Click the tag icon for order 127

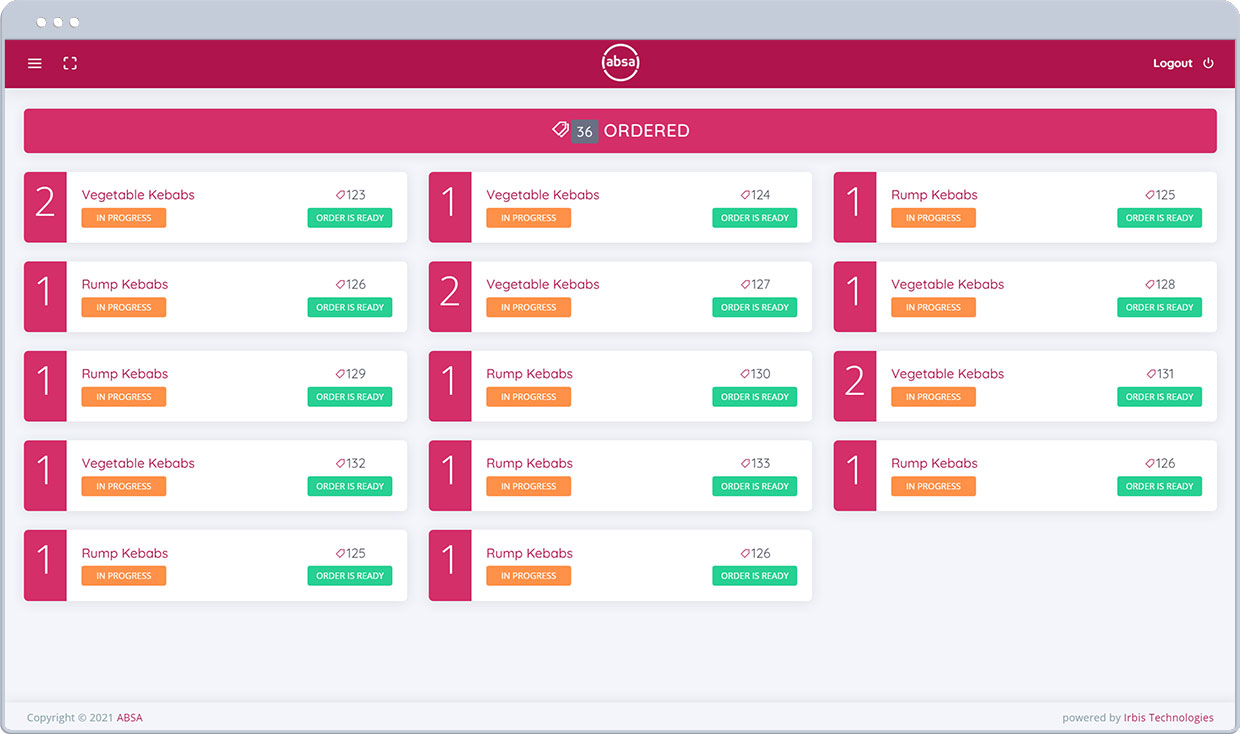point(745,285)
